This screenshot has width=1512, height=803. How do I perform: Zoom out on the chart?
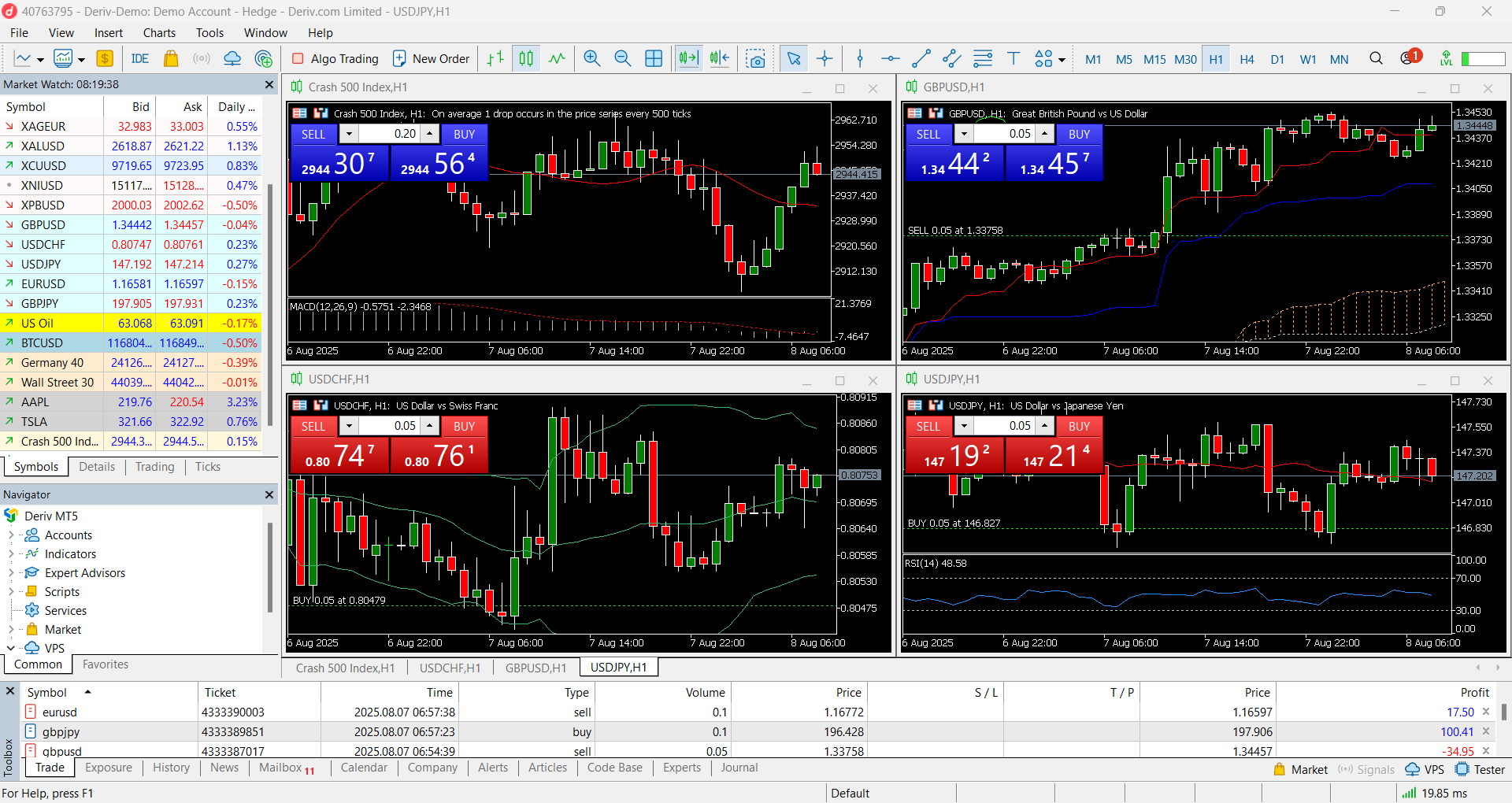(x=622, y=59)
